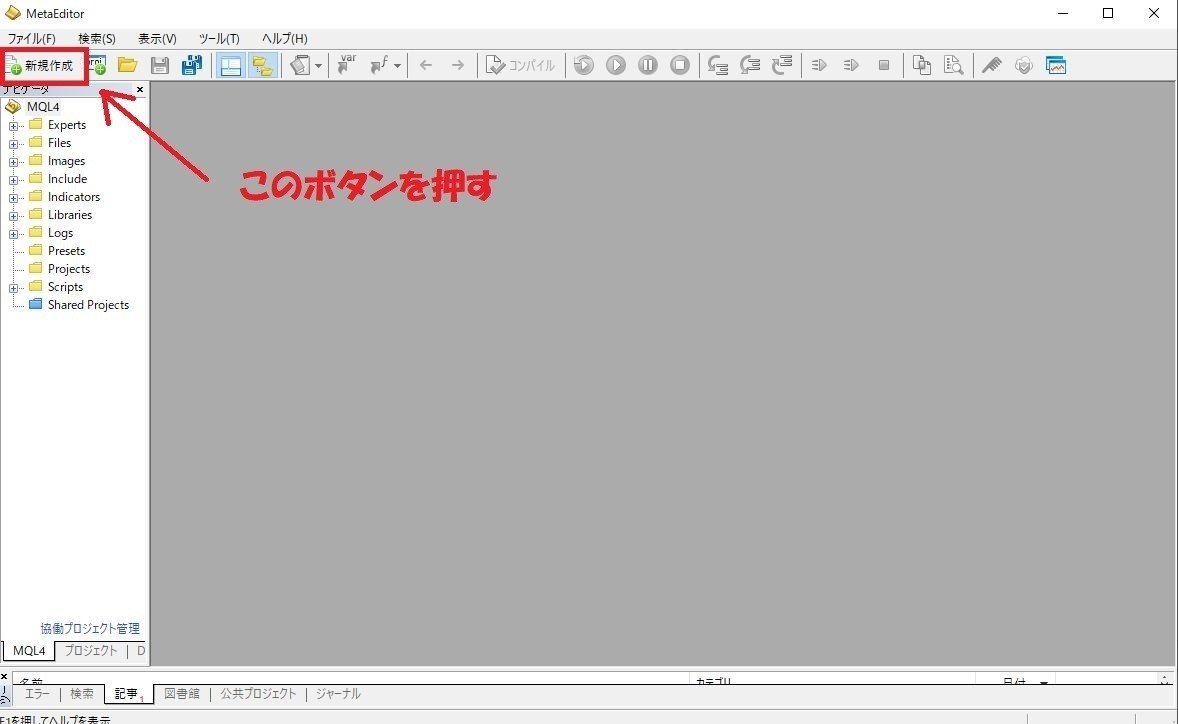Open 協働プロジェクト管理 link
Viewport: 1178px width, 724px height.
coord(91,628)
